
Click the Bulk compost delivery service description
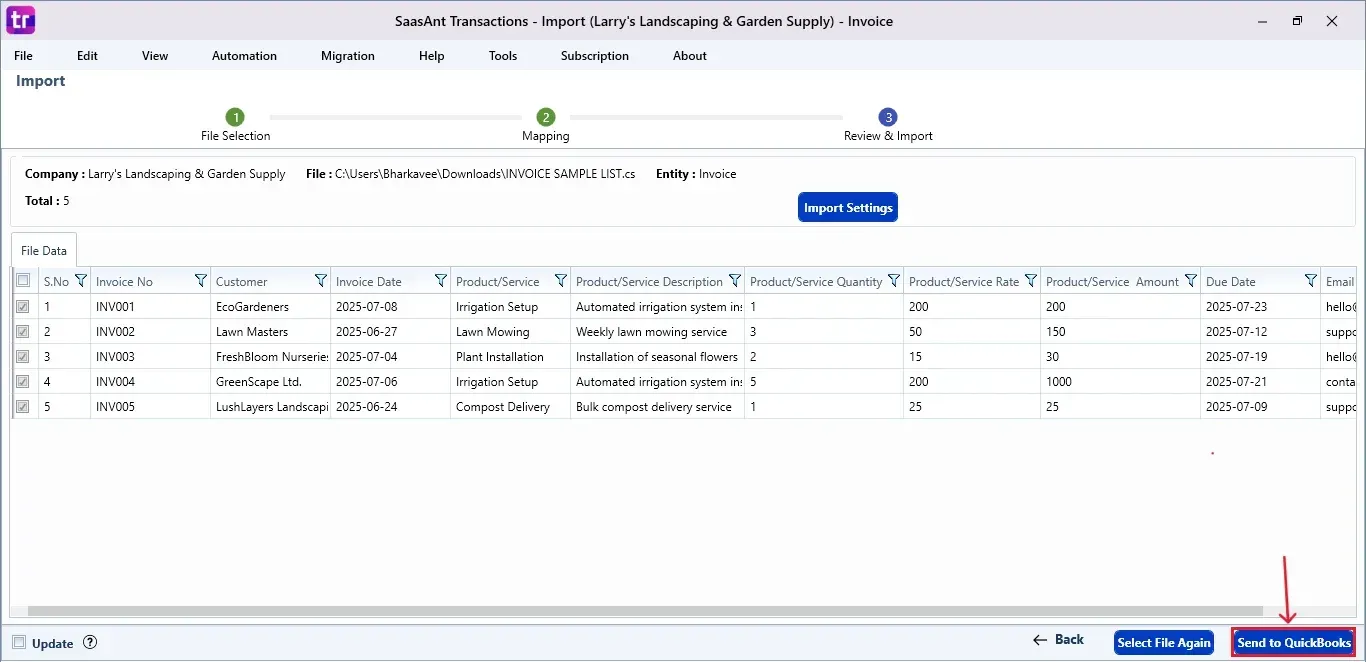pyautogui.click(x=657, y=407)
